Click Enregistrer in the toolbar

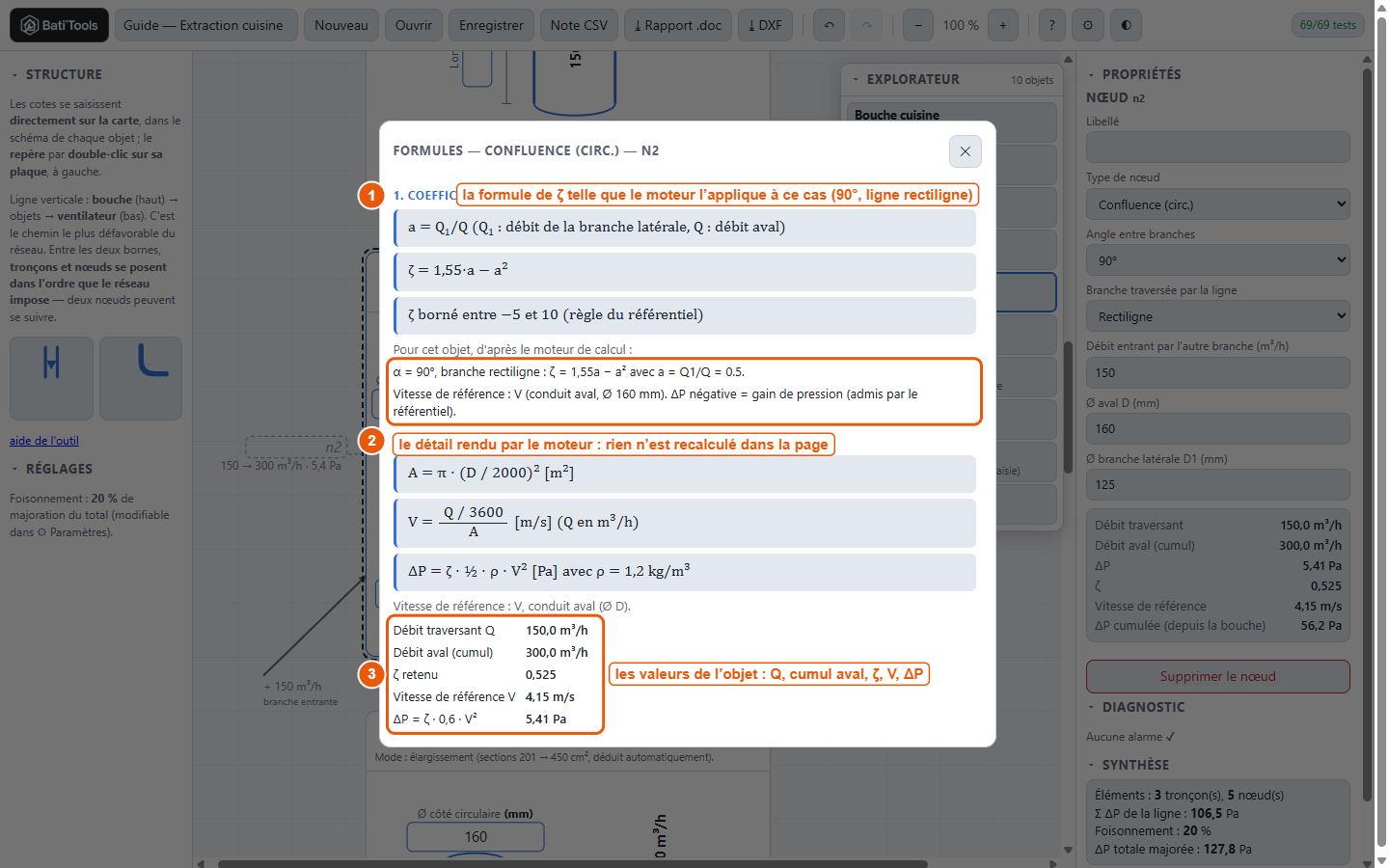491,25
